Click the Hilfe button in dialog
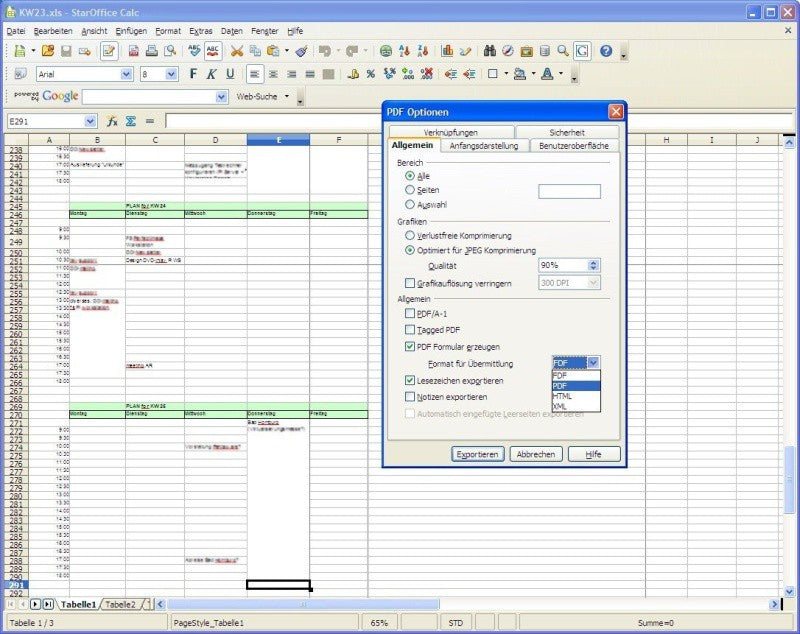This screenshot has width=800, height=634. pos(594,454)
